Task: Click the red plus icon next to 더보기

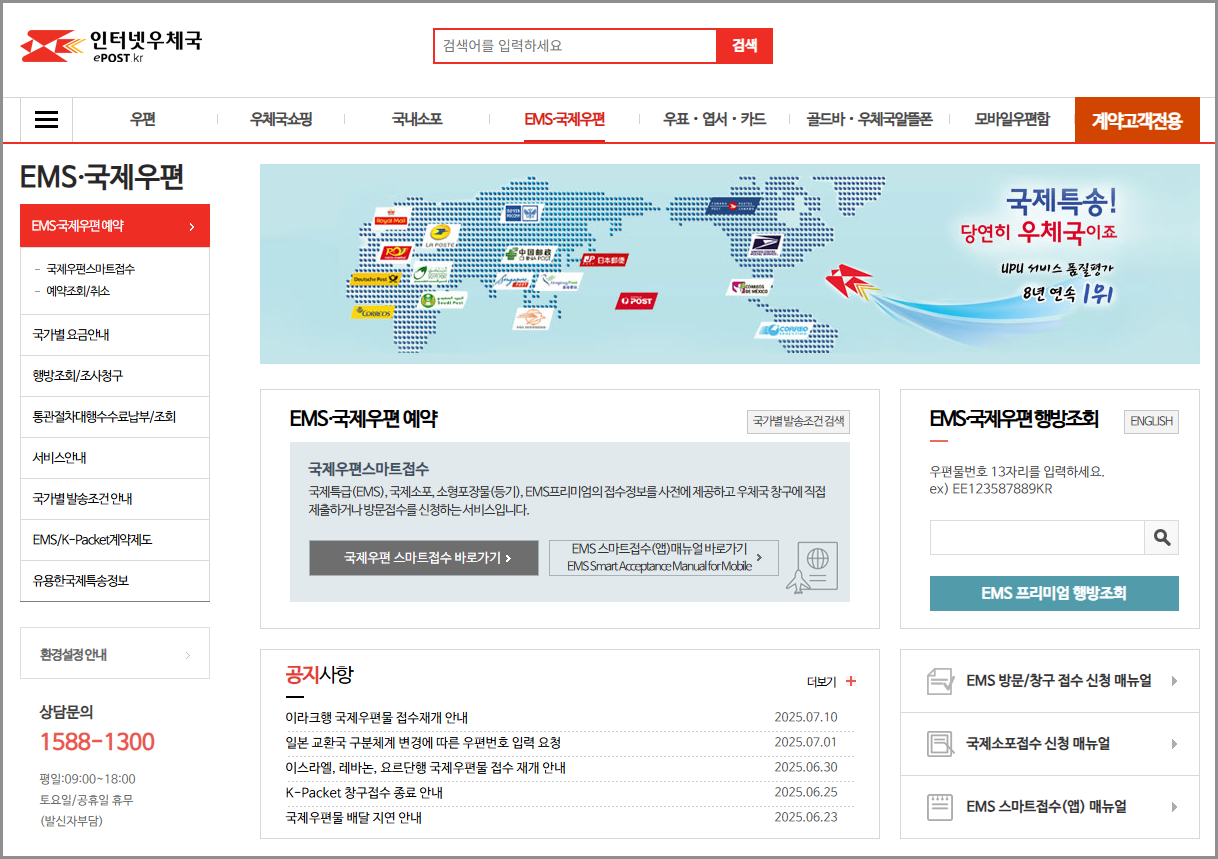Action: [x=849, y=680]
